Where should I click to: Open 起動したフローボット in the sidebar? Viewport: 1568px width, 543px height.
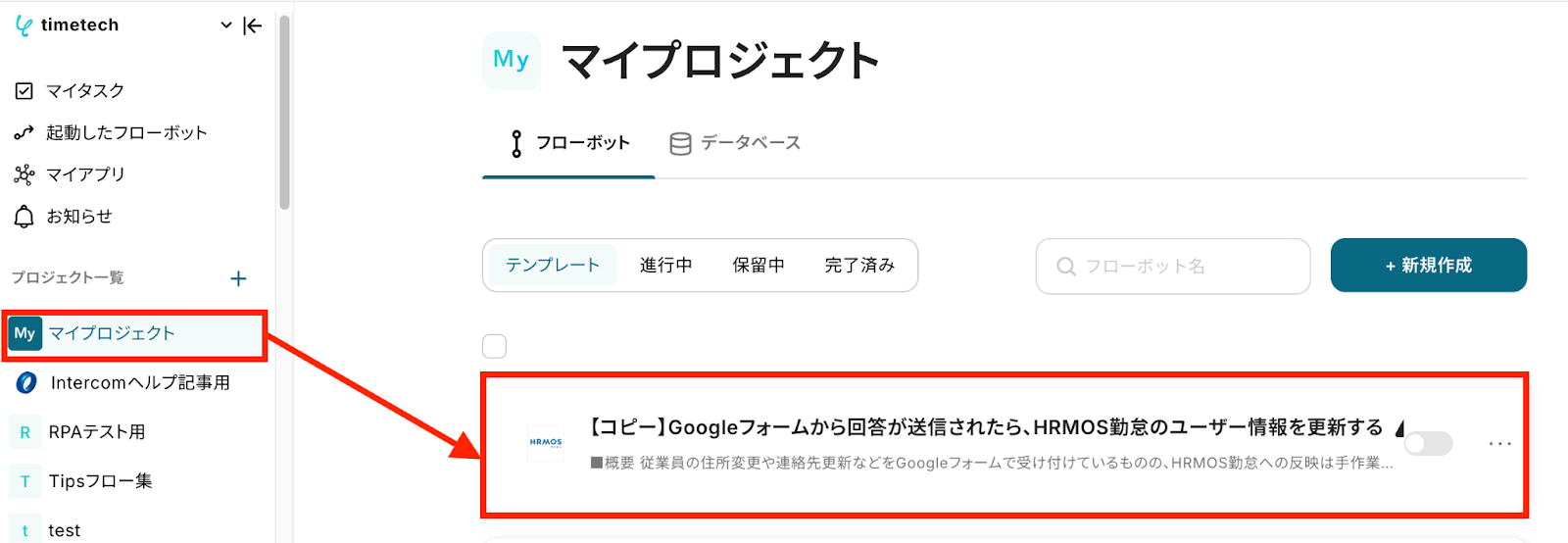tap(125, 133)
